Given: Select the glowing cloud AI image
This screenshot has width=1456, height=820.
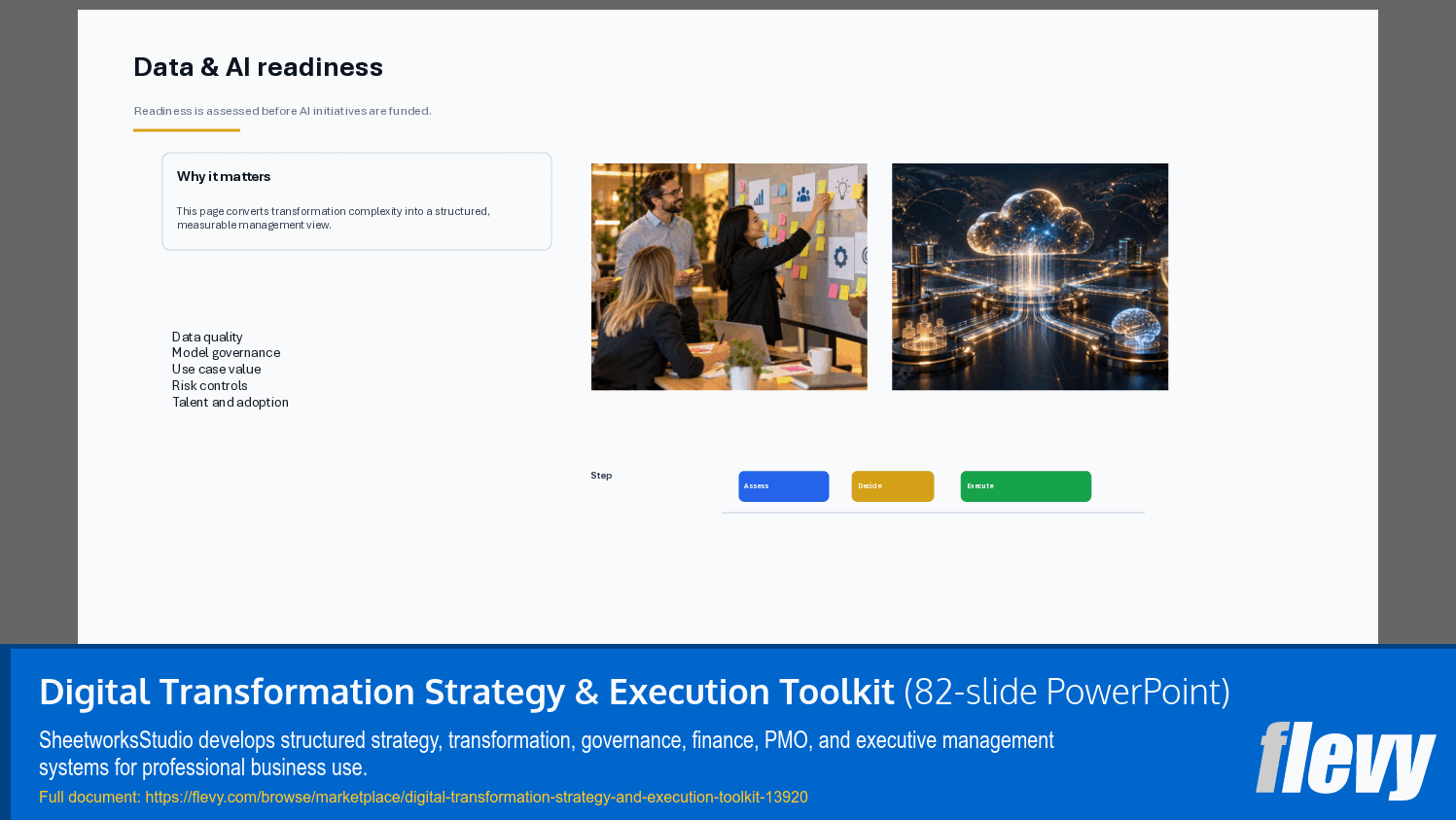Looking at the screenshot, I should (x=1030, y=276).
